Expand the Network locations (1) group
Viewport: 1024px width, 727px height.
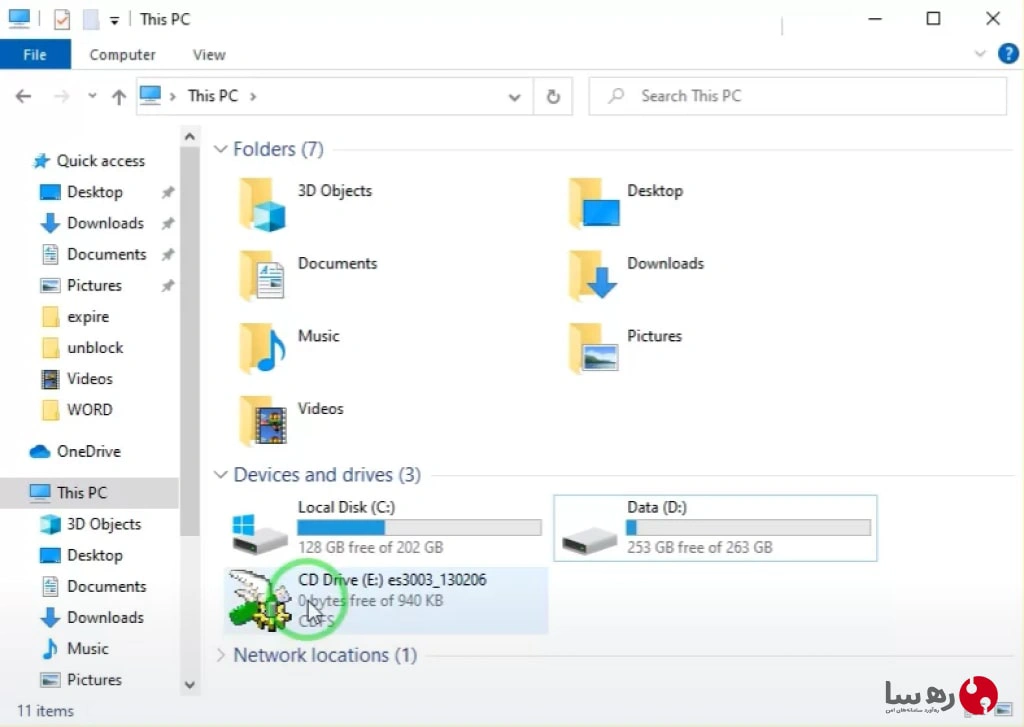[x=221, y=655]
